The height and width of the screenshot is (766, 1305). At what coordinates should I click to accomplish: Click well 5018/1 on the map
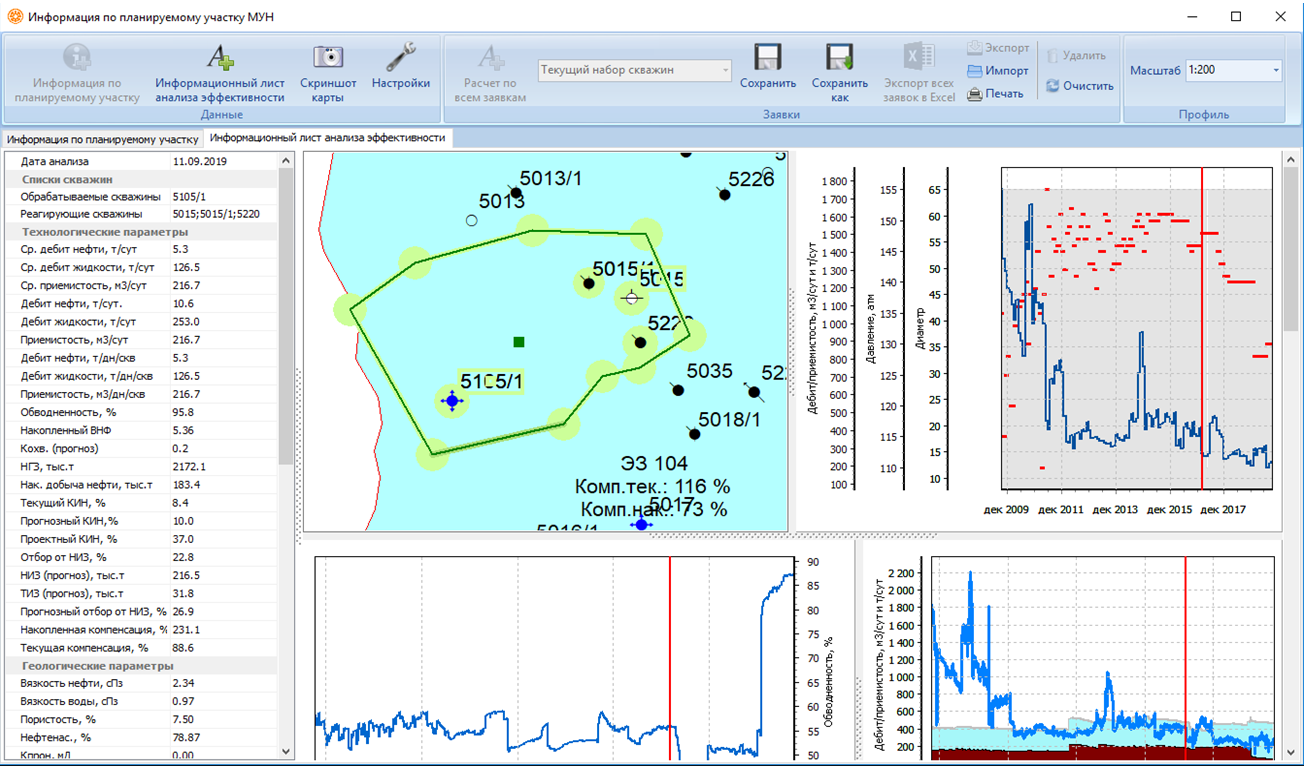[x=695, y=433]
